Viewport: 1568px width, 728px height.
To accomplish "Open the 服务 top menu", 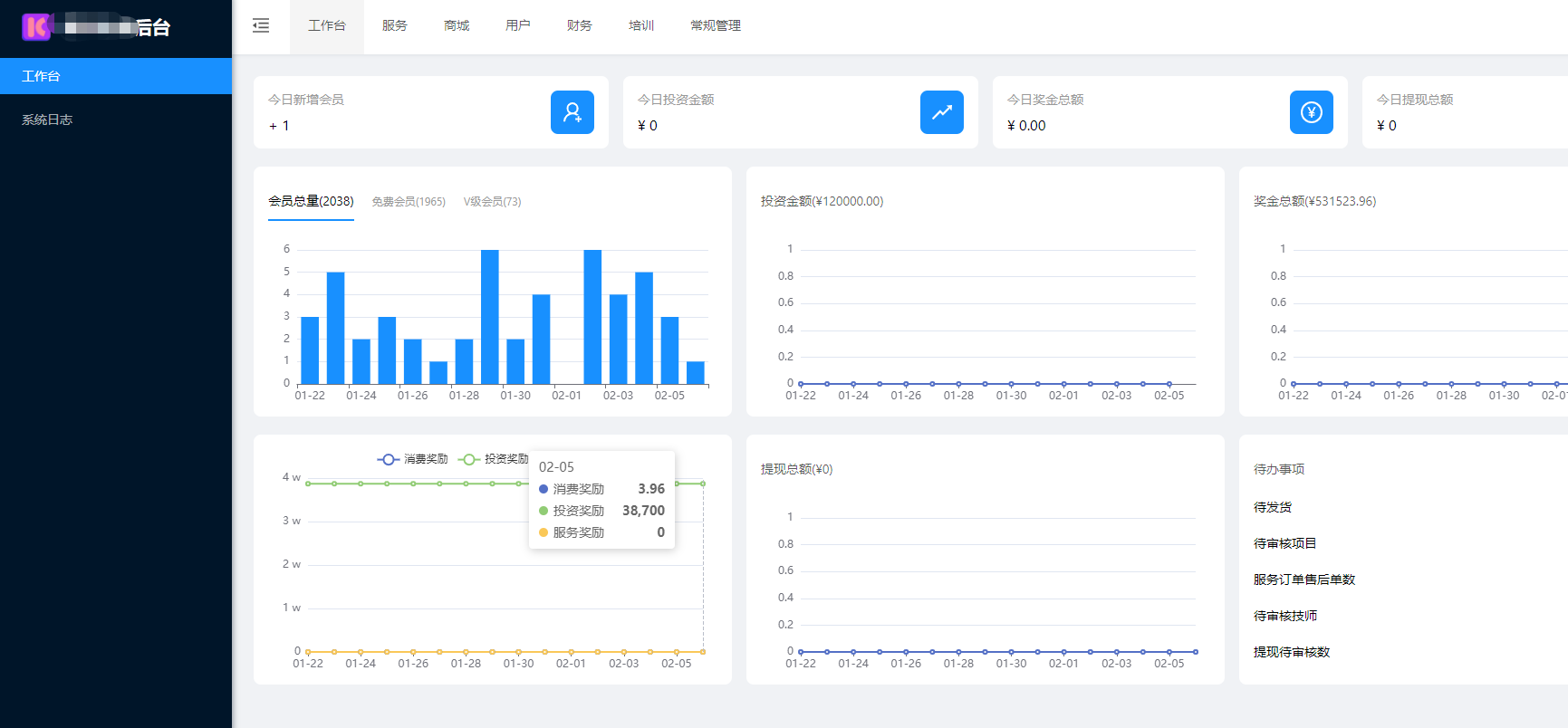I will coord(395,26).
